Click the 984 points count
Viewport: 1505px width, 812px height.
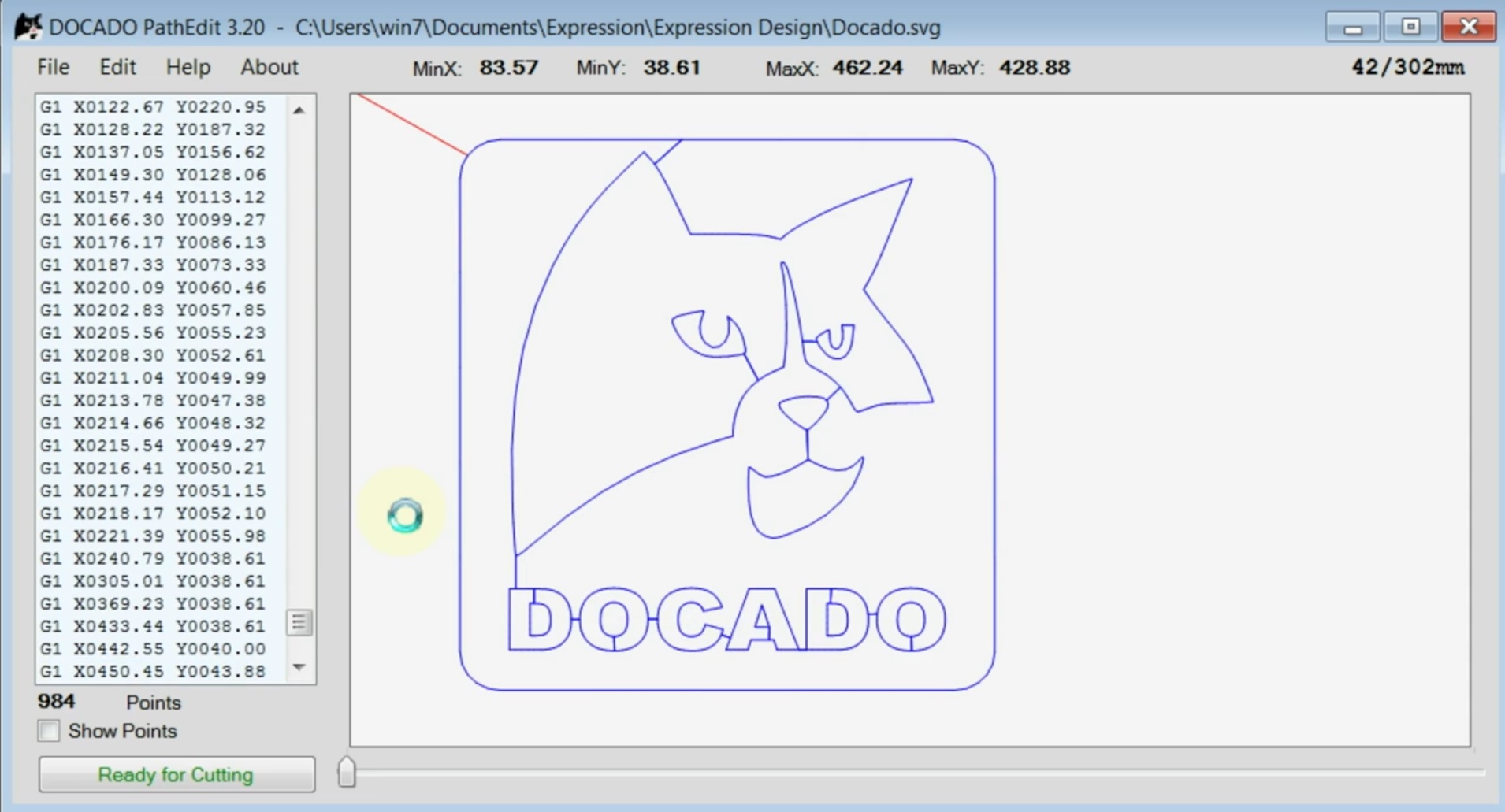click(x=57, y=701)
